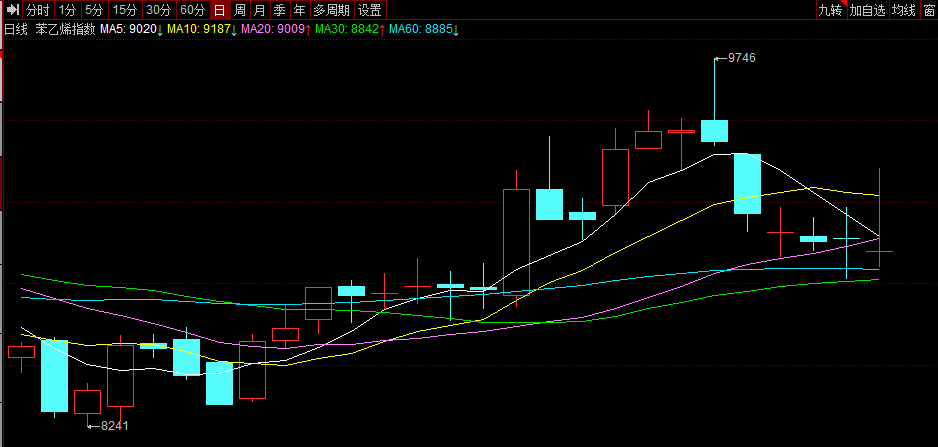The height and width of the screenshot is (447, 938).
Task: Select the 日 daily period tab
Action: 220,10
